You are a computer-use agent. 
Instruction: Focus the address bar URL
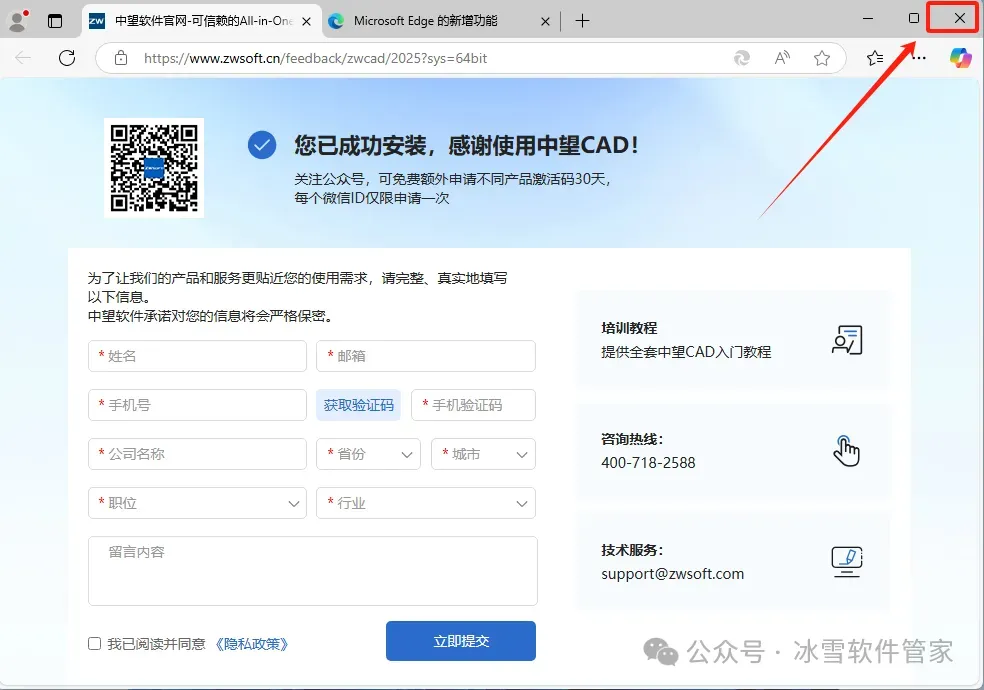(x=316, y=58)
